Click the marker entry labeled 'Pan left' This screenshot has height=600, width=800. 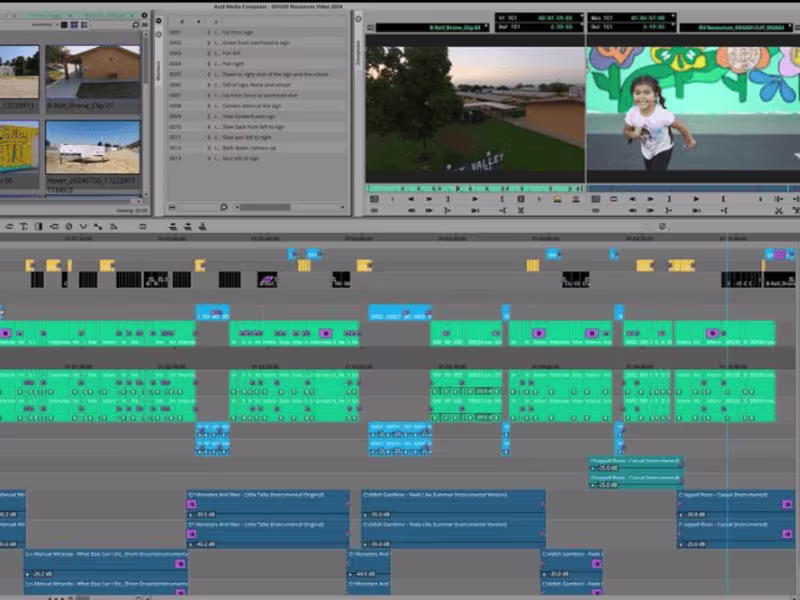tap(232, 53)
